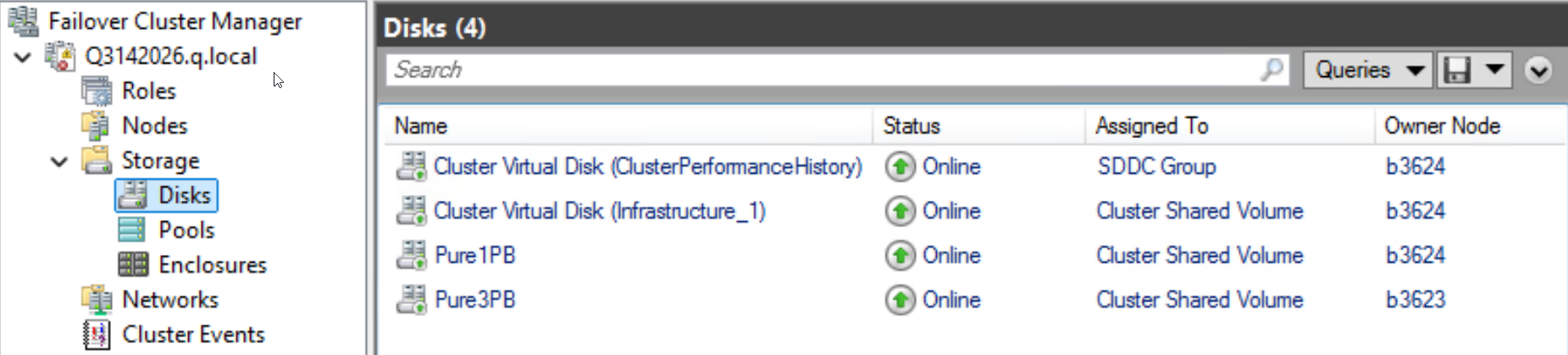Screen dimensions: 1568x355
Task: Open Cluster Events via its icon
Action: pyautogui.click(x=97, y=335)
